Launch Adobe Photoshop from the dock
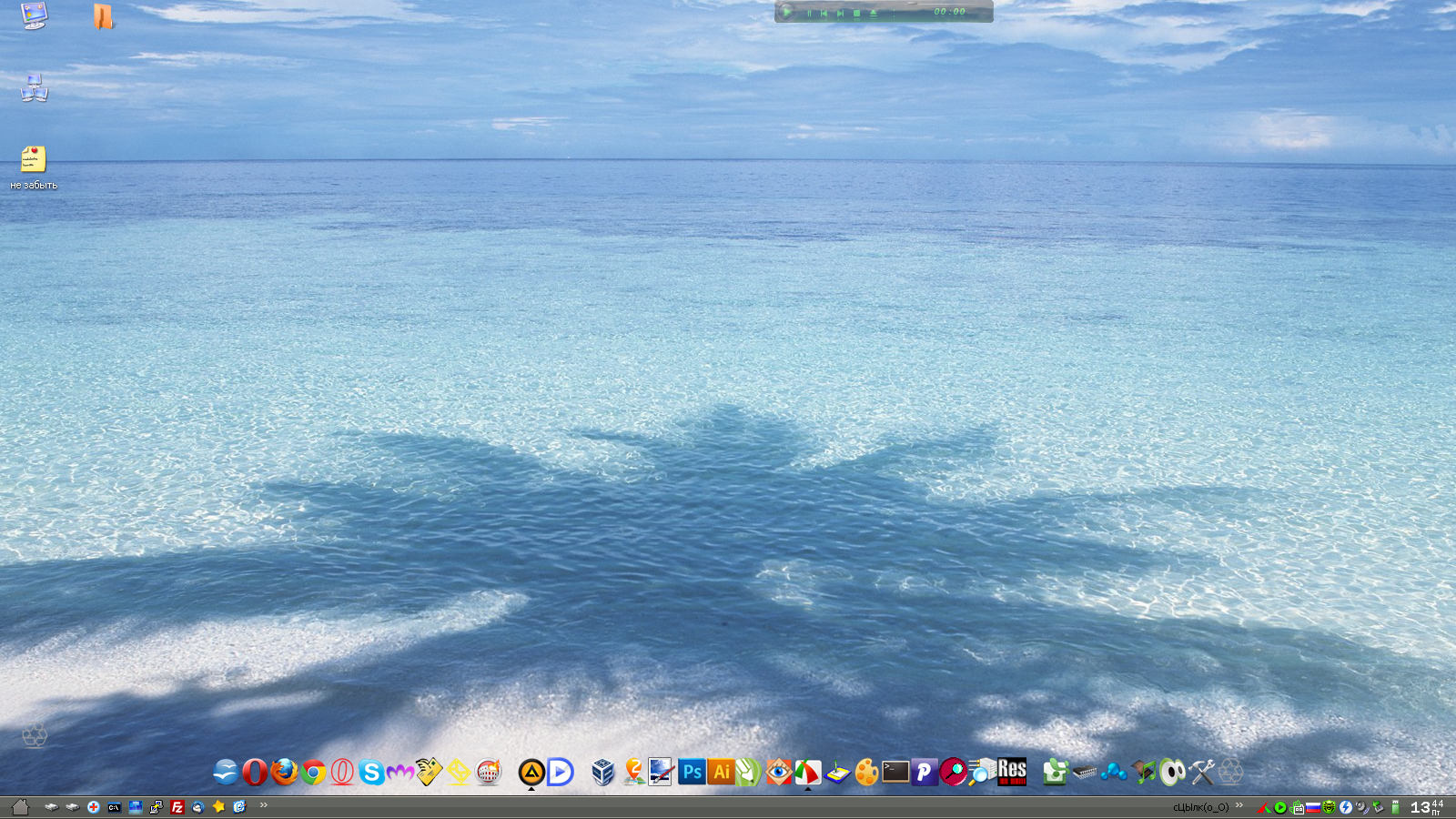The image size is (1456, 819). [692, 773]
